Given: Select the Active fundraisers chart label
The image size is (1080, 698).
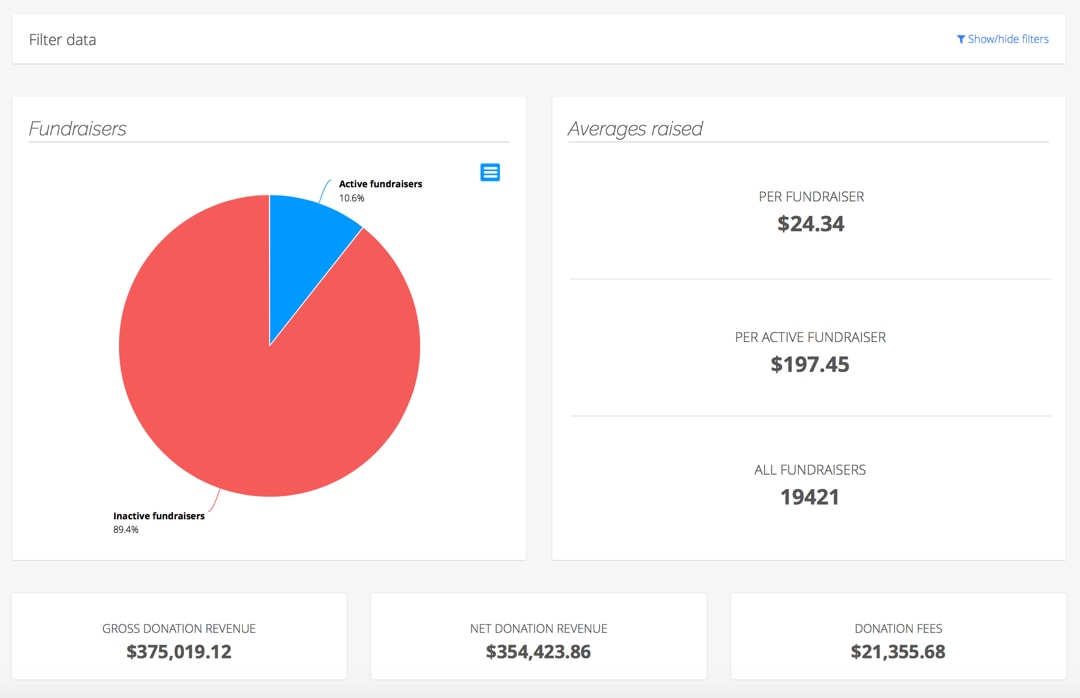Looking at the screenshot, I should point(380,184).
